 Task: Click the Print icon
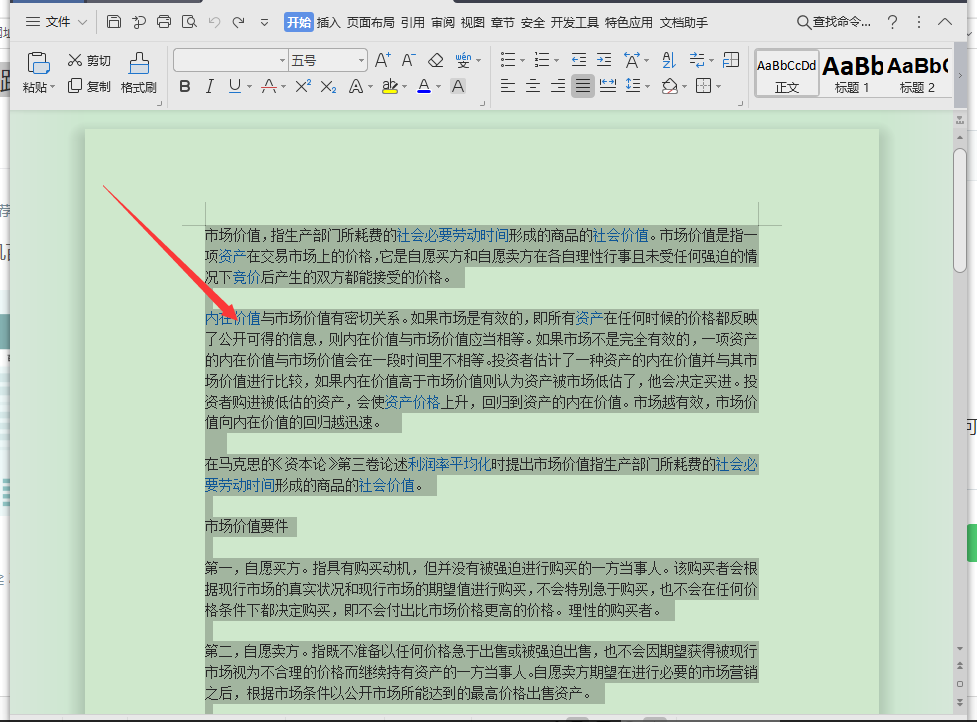[164, 22]
